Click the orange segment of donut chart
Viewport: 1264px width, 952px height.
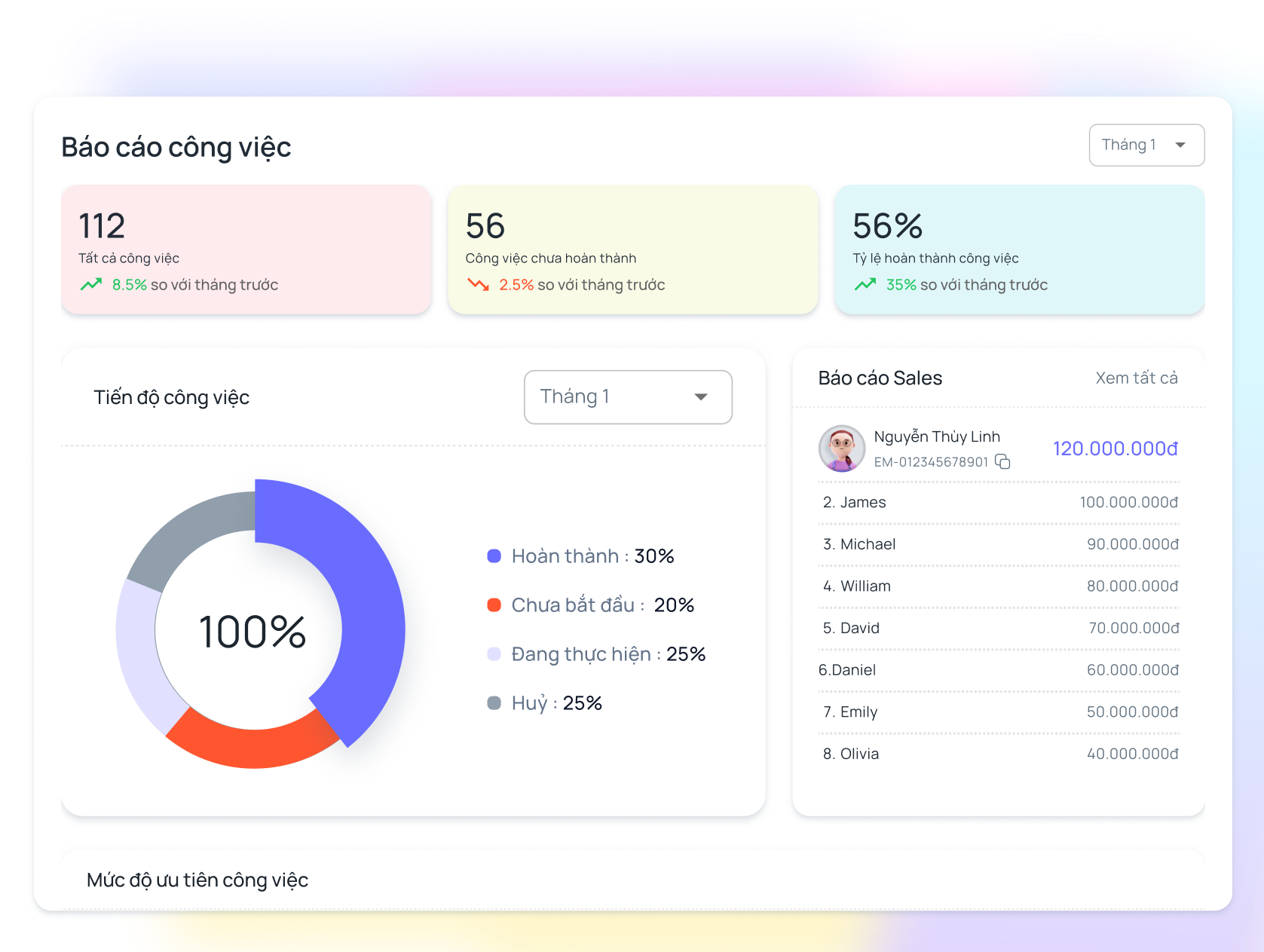pos(252,747)
